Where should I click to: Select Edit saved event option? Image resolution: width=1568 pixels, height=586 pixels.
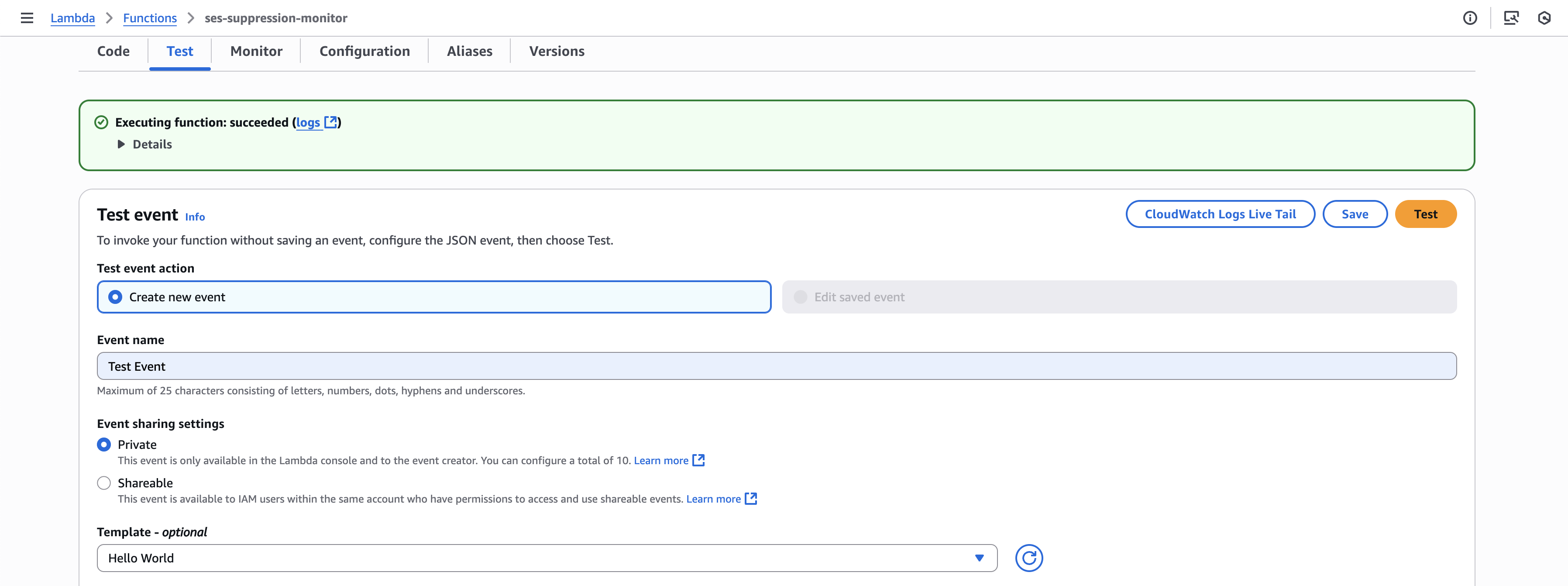click(x=1119, y=296)
